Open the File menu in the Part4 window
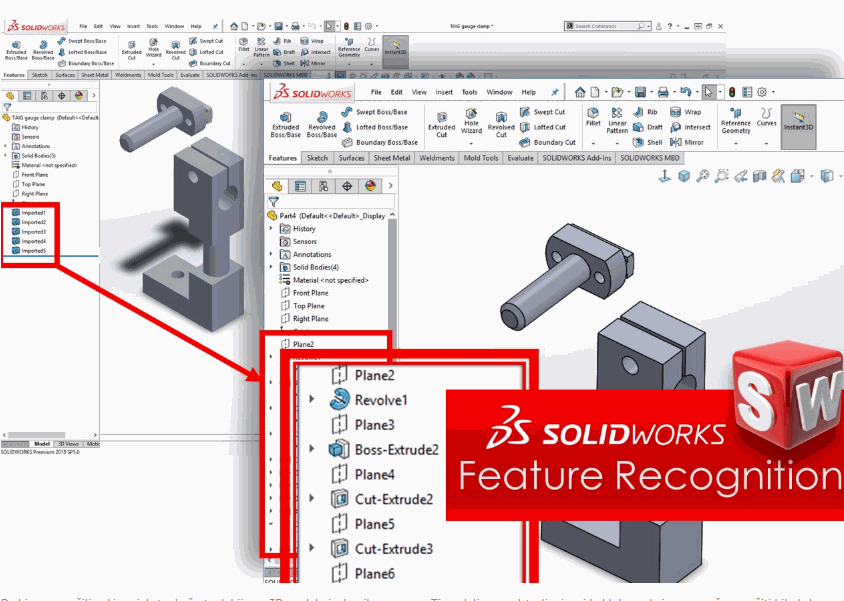The image size is (844, 601). point(376,92)
